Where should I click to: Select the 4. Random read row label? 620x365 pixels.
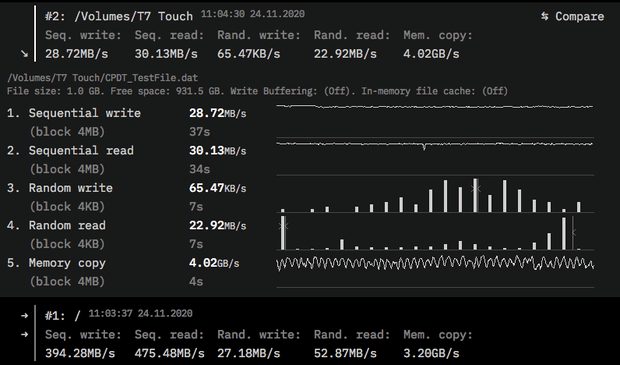pos(56,225)
